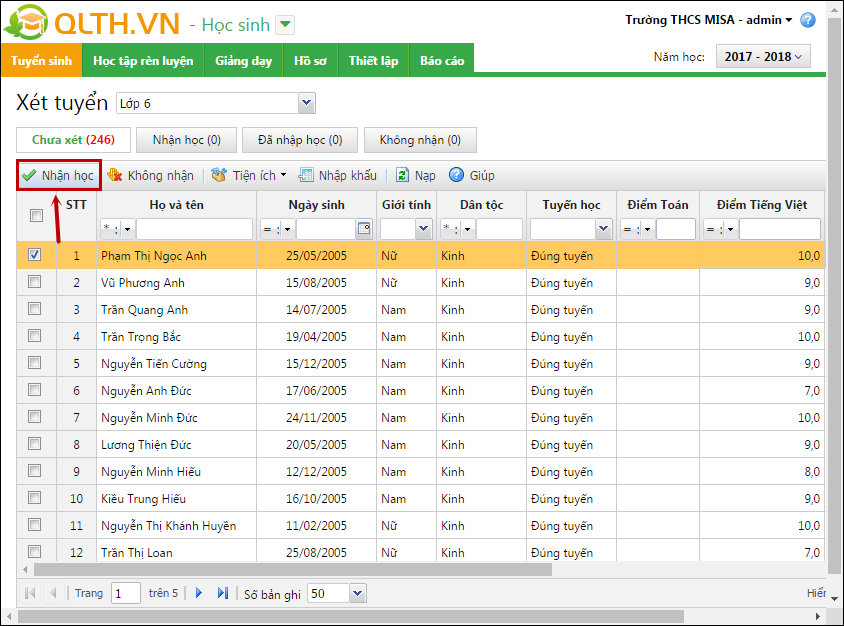Screen dimensions: 844x626
Task: Tick the checkbox for Trần Trọng Bắc
Action: click(x=34, y=336)
